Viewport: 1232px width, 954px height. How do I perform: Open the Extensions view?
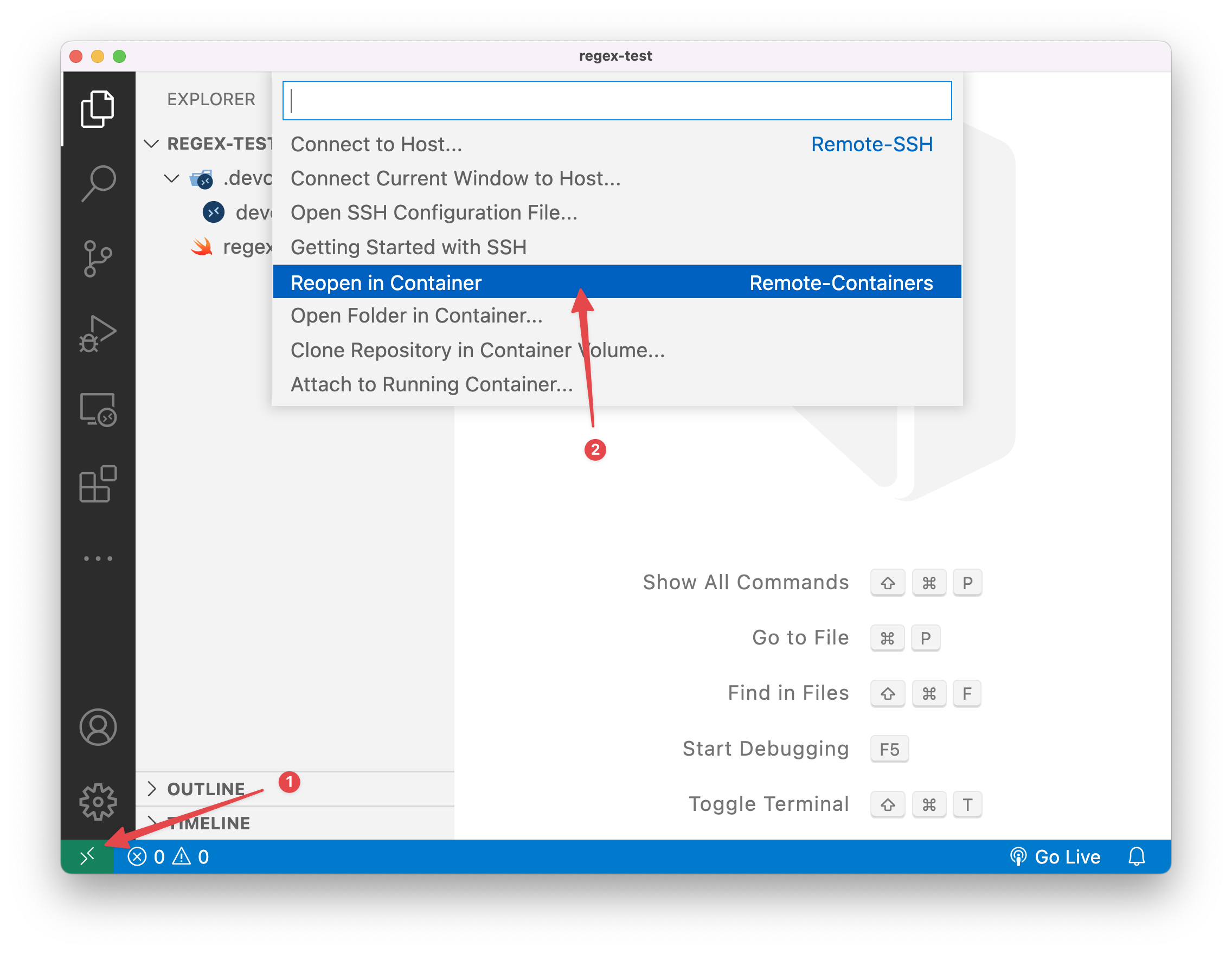click(x=98, y=484)
